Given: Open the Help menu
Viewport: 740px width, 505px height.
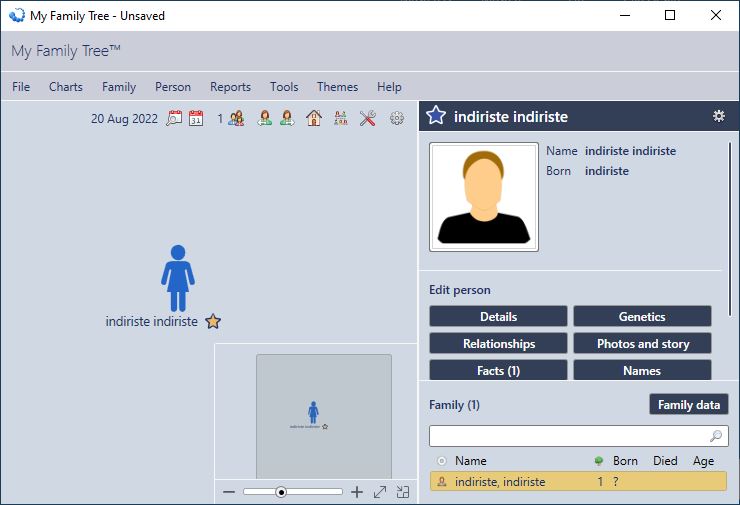Looking at the screenshot, I should click(389, 87).
